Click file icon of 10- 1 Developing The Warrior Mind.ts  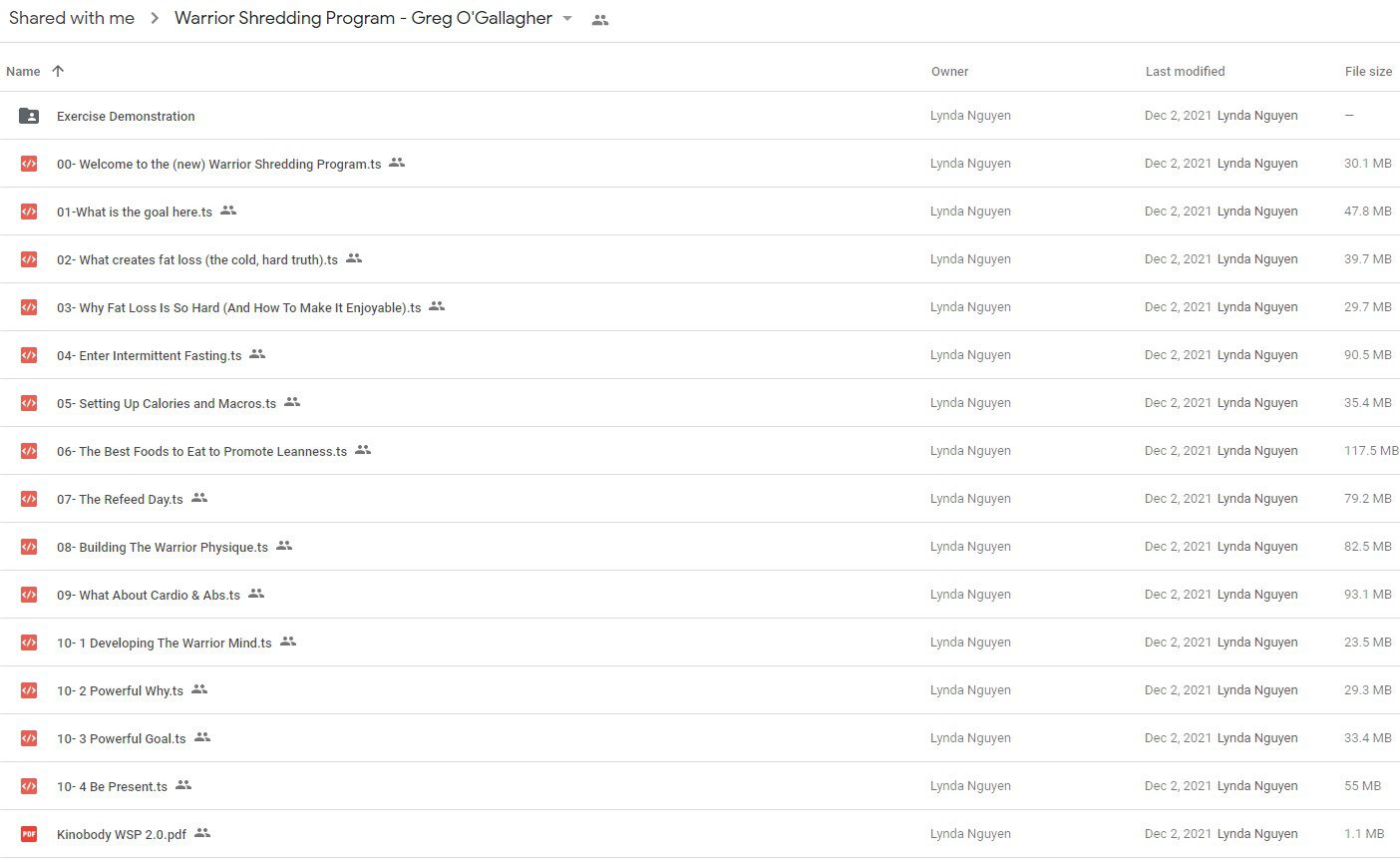(29, 643)
